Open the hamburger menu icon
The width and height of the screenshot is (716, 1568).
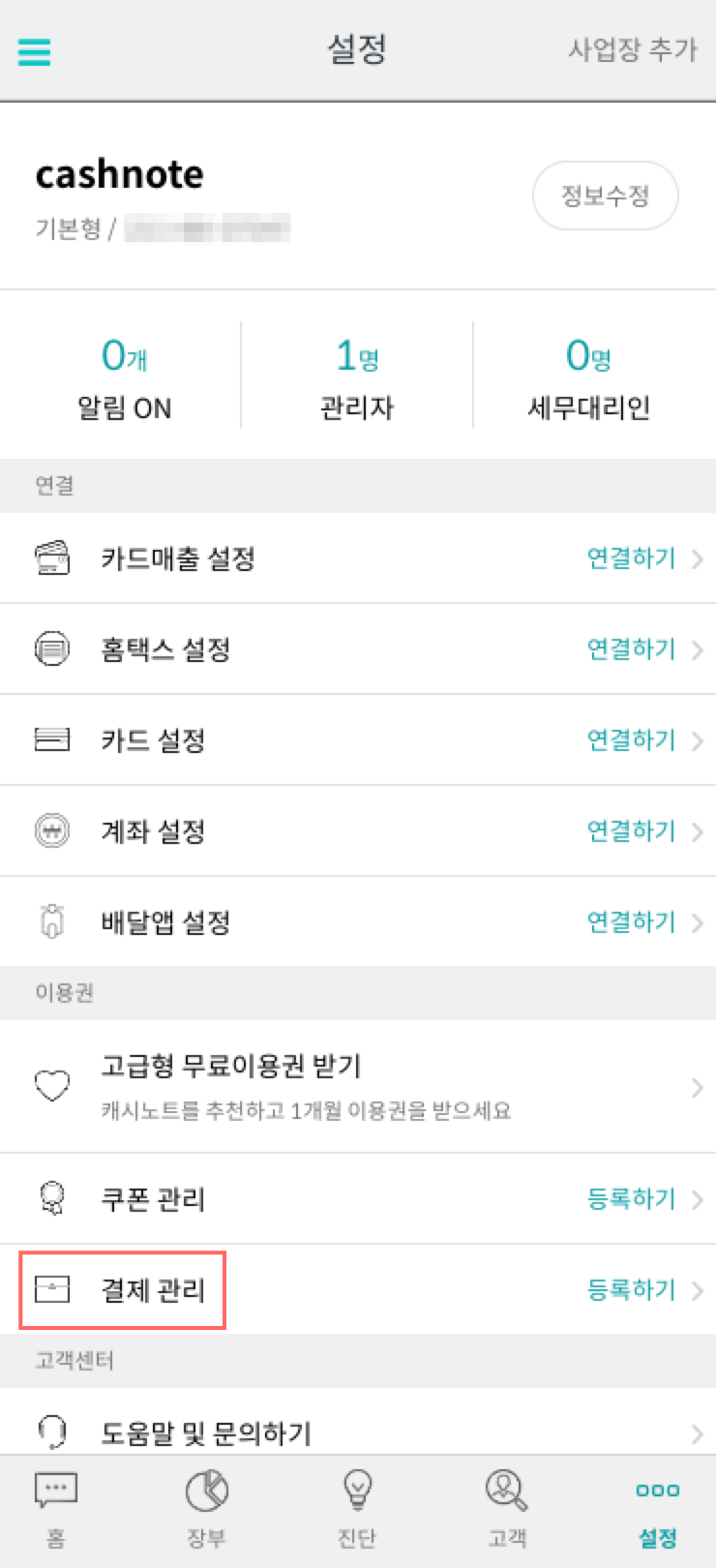tap(35, 51)
